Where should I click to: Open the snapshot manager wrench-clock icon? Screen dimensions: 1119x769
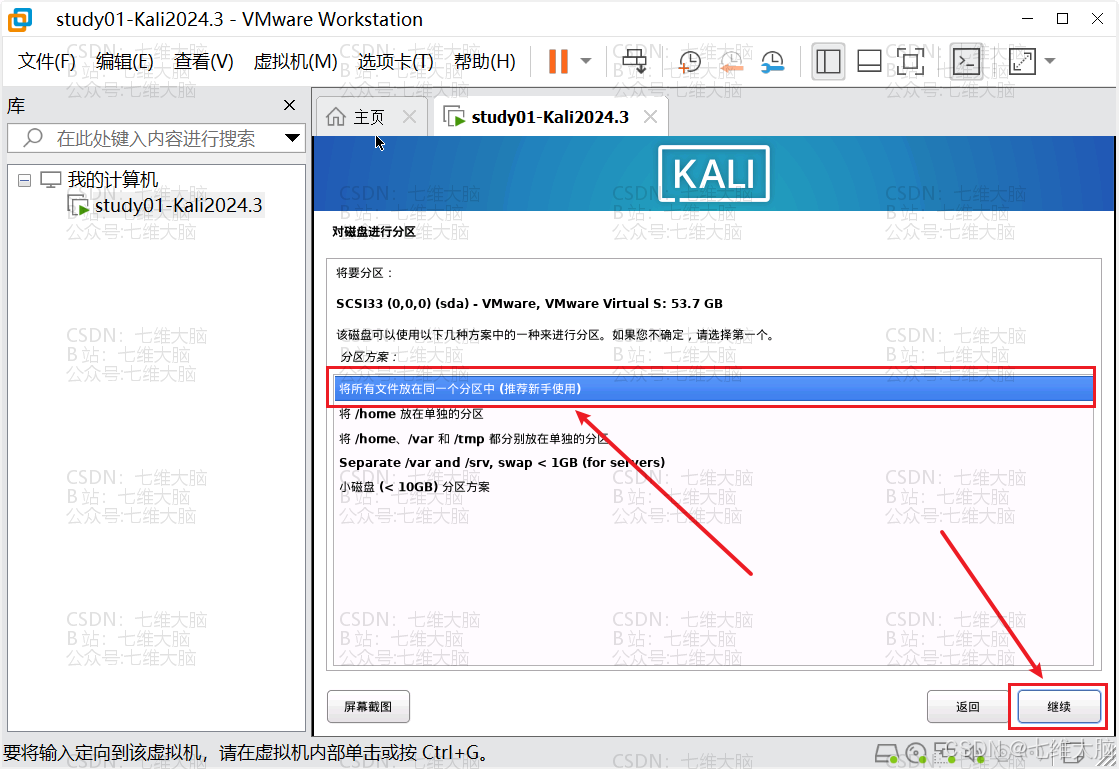772,62
